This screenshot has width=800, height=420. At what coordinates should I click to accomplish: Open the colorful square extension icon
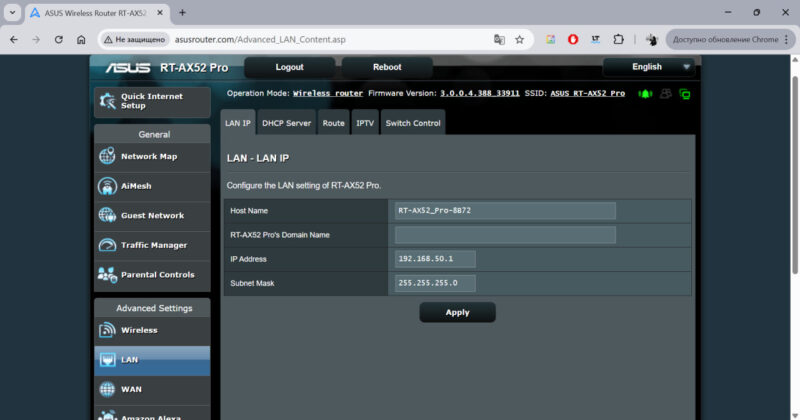(551, 39)
